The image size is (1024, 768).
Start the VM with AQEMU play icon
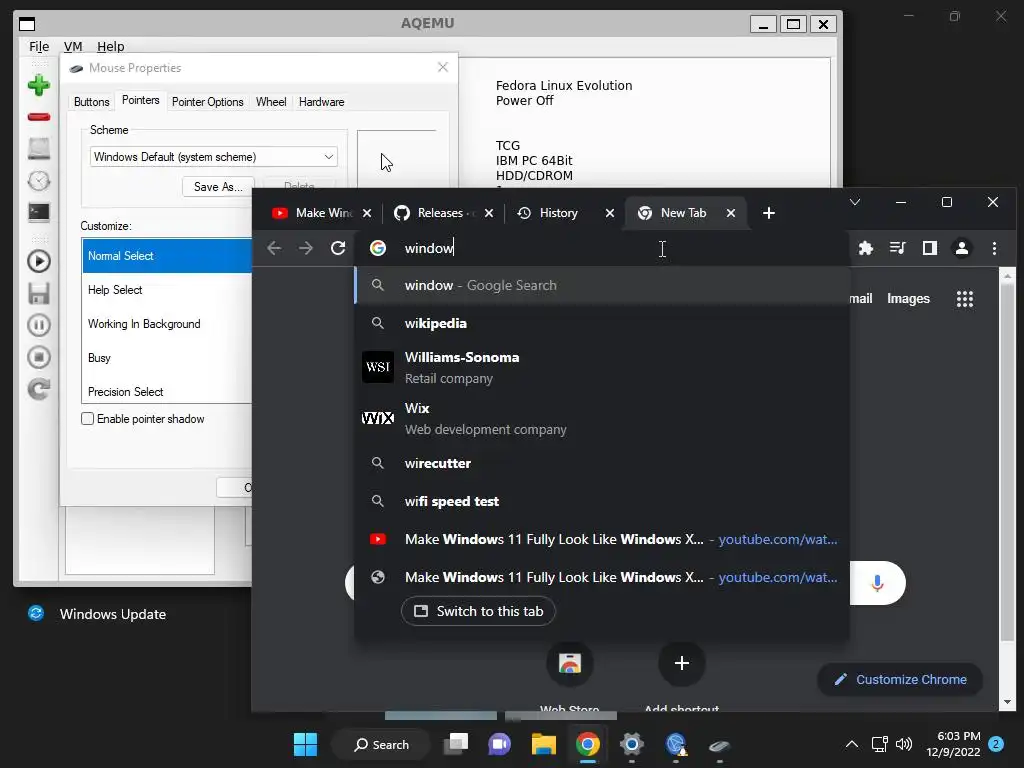click(x=39, y=261)
